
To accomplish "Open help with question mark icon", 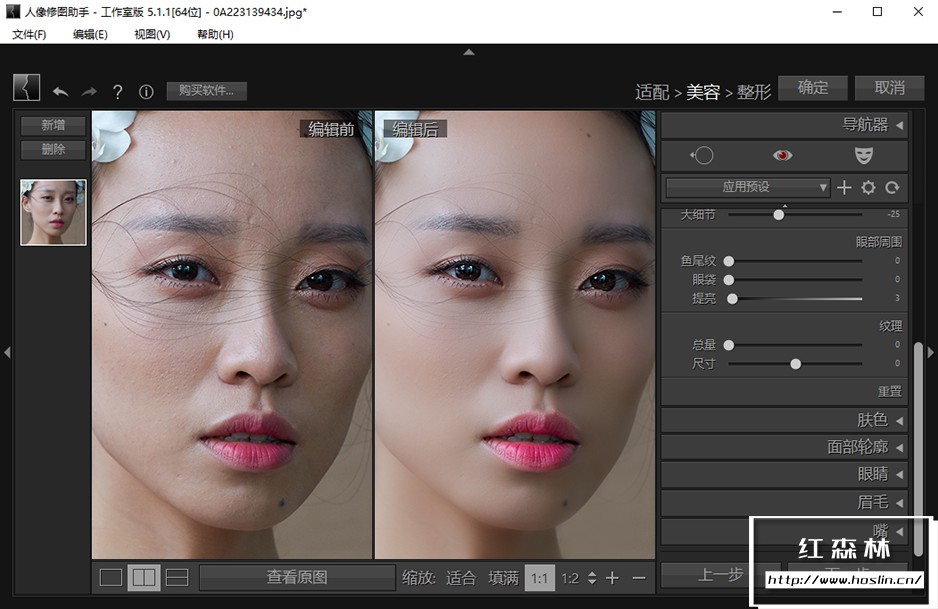I will pos(118,92).
